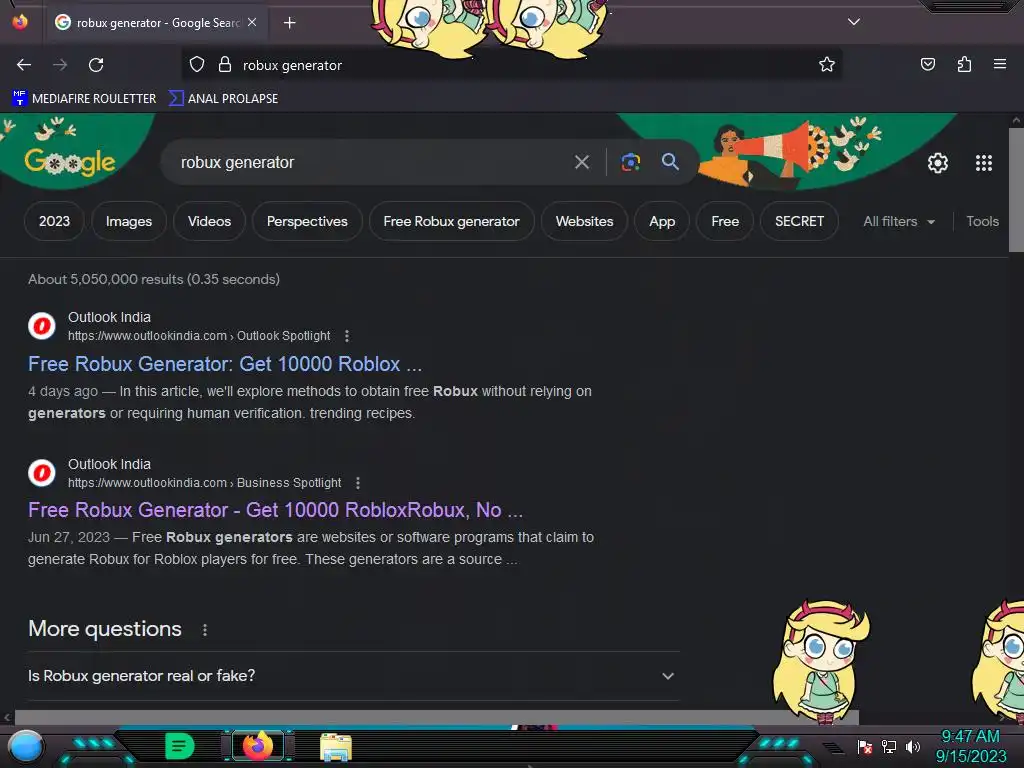This screenshot has height=768, width=1024.
Task: Reload the current page
Action: 96,65
